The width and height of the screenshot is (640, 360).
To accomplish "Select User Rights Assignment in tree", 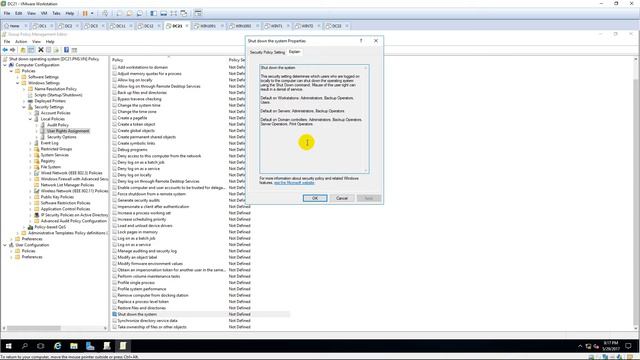I will point(68,131).
